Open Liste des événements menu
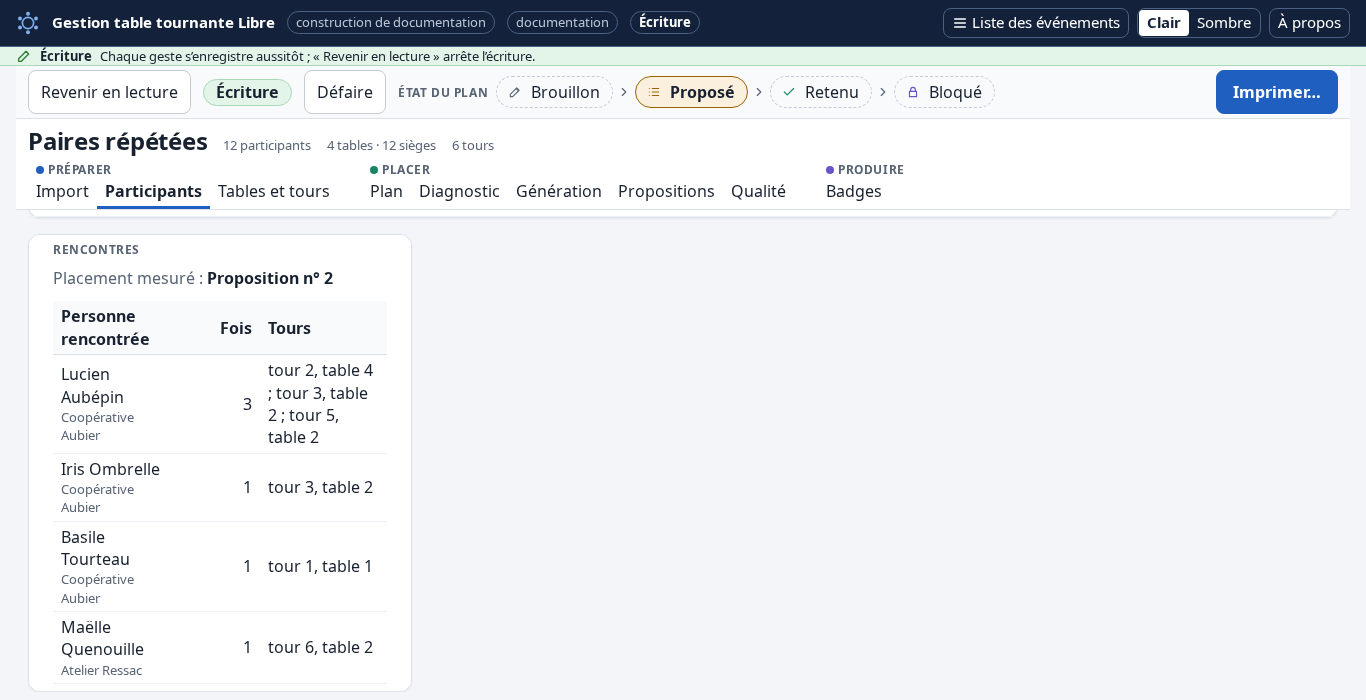 pyautogui.click(x=1036, y=23)
